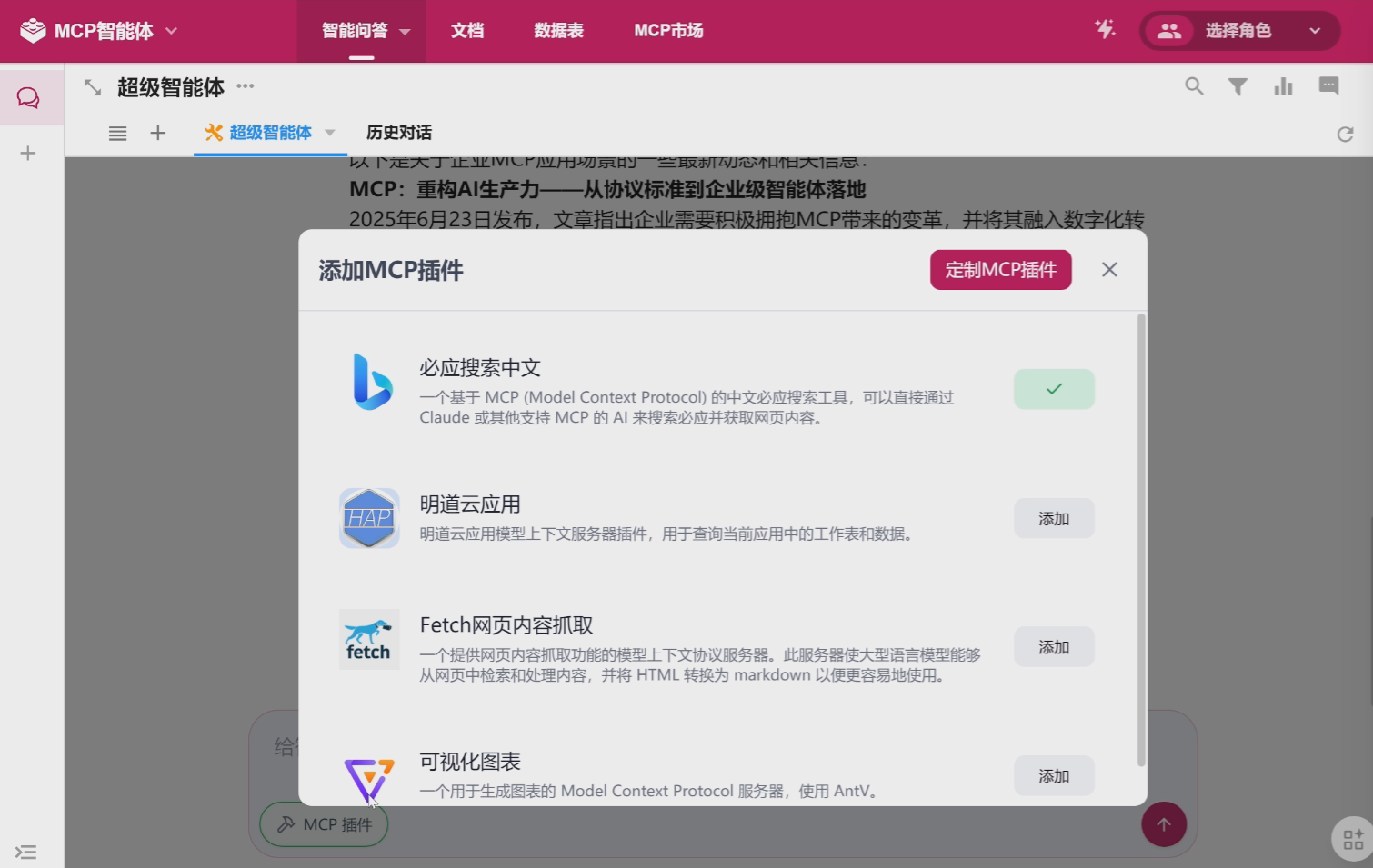The height and width of the screenshot is (868, 1373).
Task: Add the 可视化图表 plugin
Action: (1054, 776)
